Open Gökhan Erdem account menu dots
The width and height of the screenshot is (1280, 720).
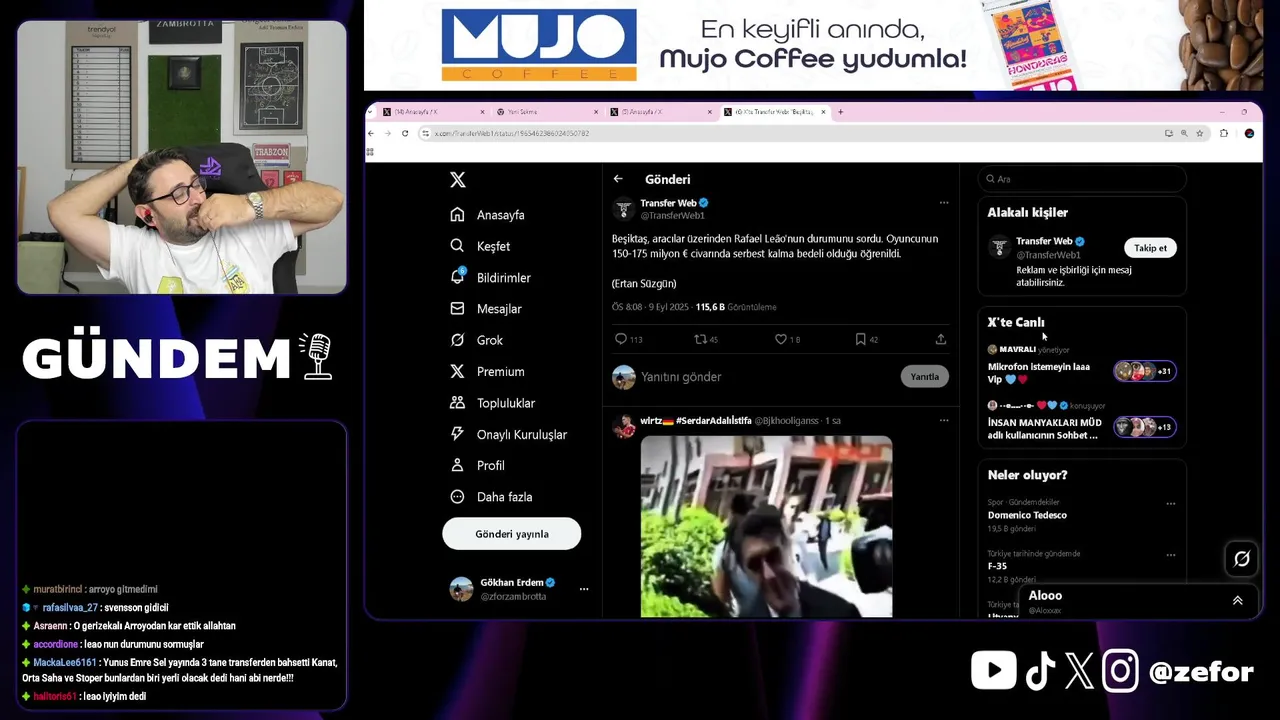click(x=584, y=589)
